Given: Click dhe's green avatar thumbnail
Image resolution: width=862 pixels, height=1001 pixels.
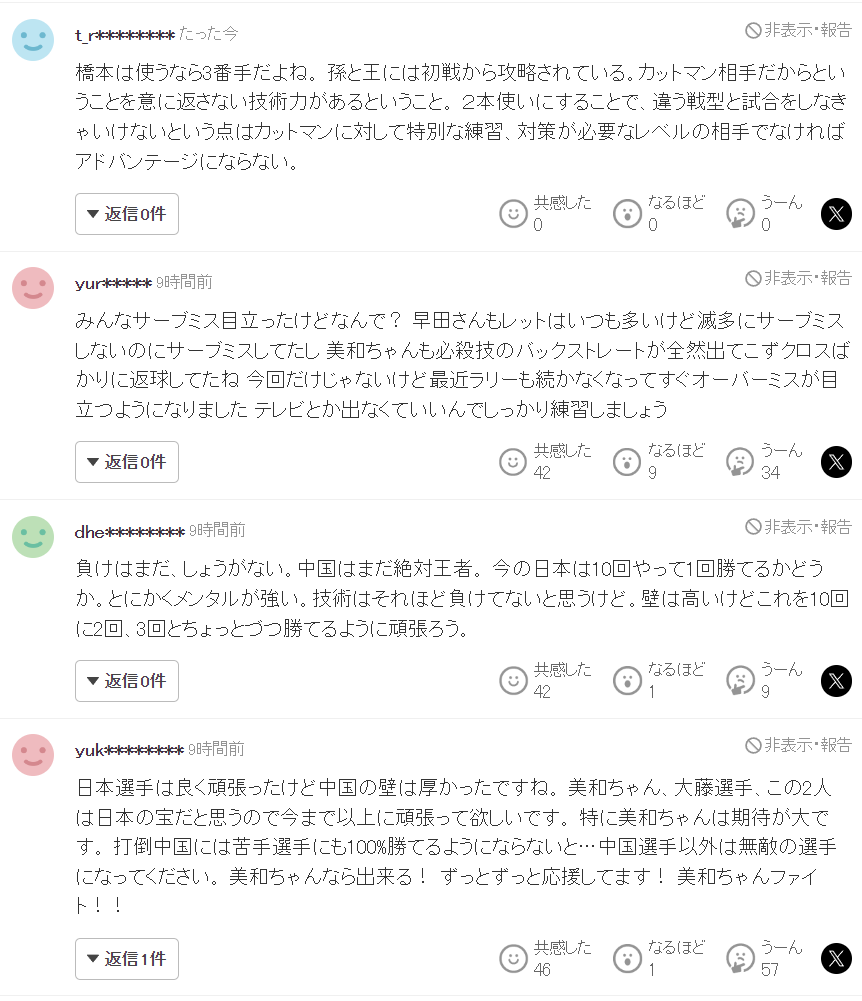Looking at the screenshot, I should (x=33, y=537).
